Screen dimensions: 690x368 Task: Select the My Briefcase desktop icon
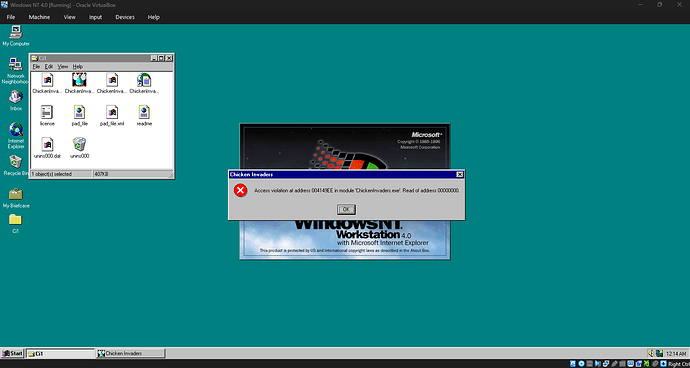(x=16, y=194)
